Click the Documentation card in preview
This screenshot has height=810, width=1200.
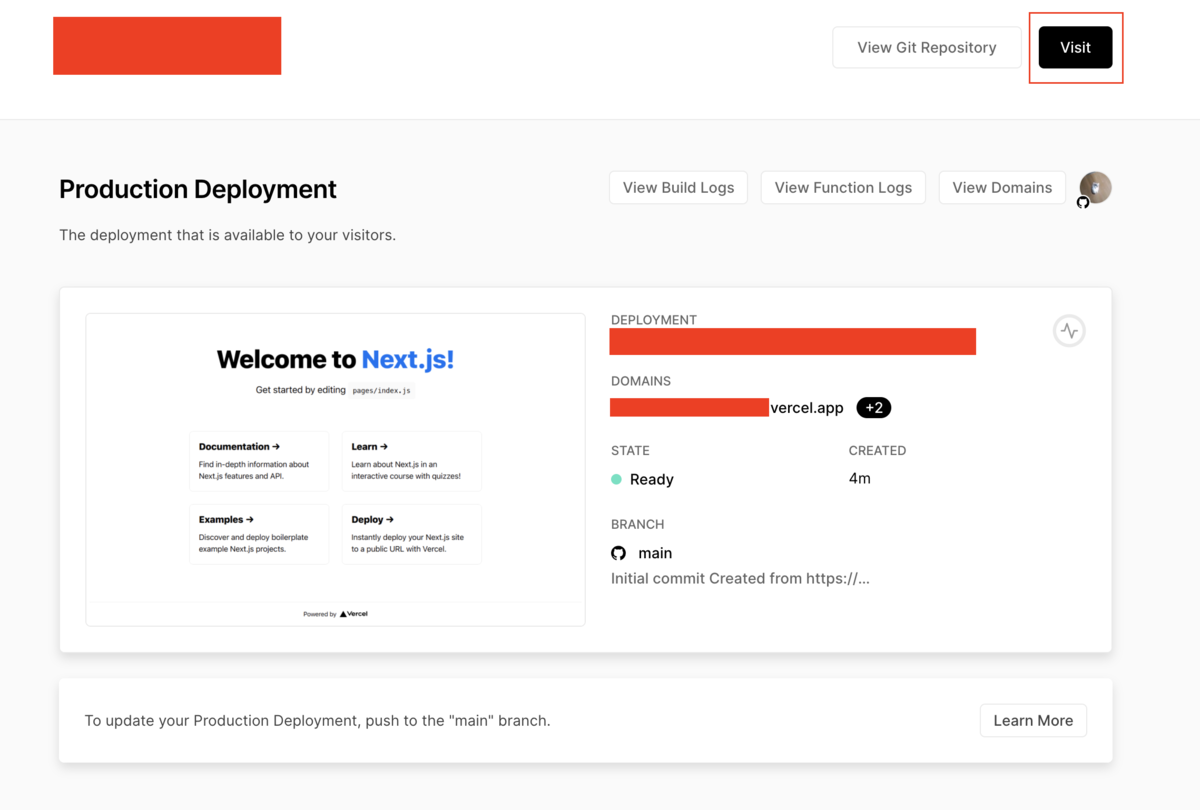(x=259, y=461)
